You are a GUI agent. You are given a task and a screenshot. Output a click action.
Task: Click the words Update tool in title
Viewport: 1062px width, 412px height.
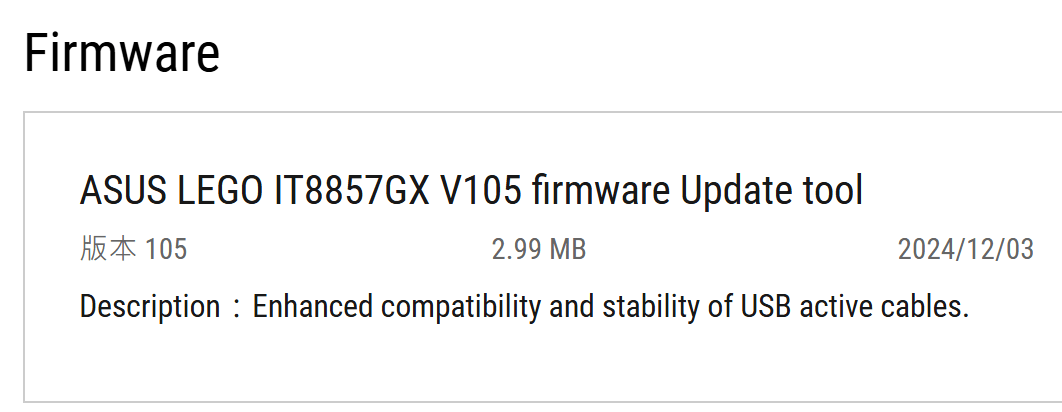point(771,191)
